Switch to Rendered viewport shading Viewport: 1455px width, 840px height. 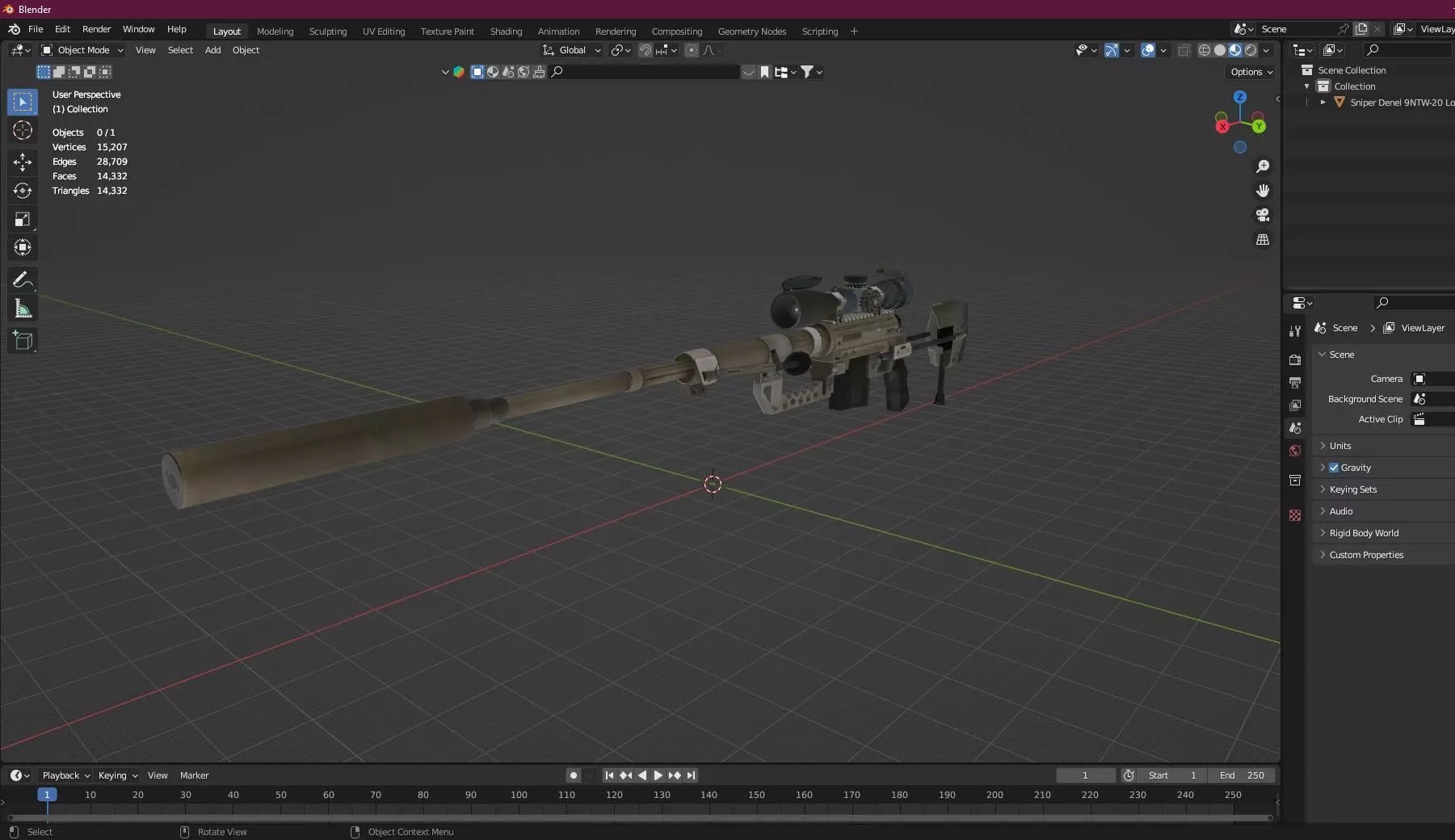tap(1251, 50)
